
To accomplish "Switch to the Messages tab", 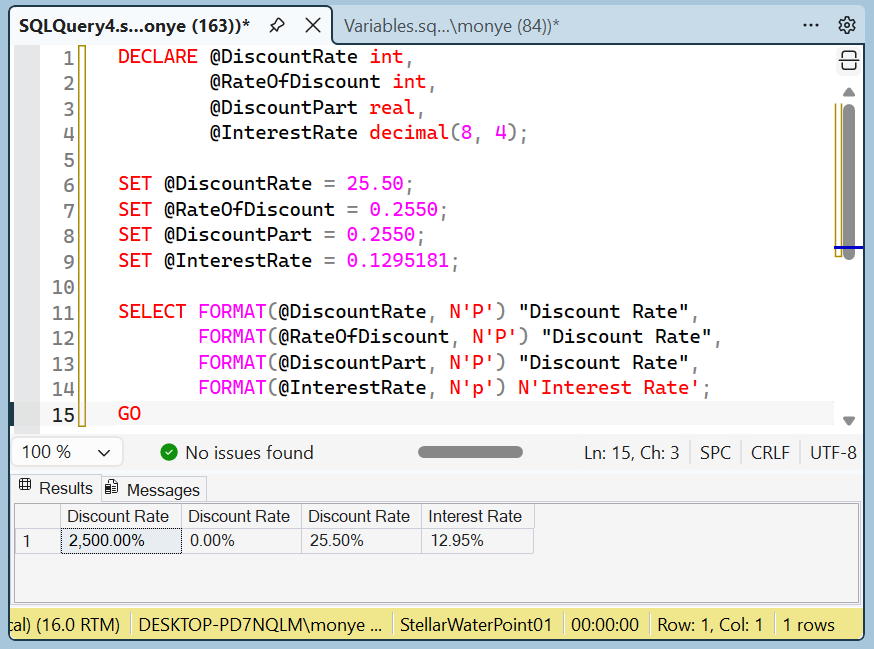I will tap(154, 489).
